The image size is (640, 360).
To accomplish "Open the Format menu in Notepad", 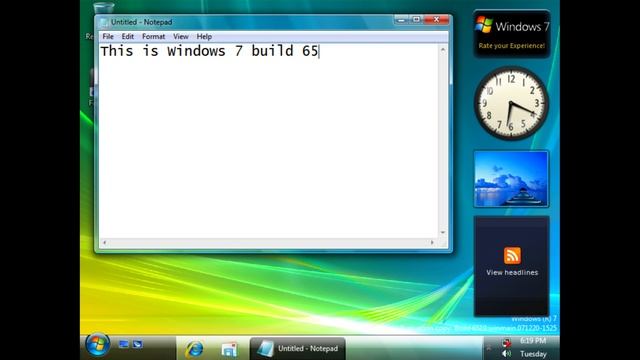I will click(x=153, y=37).
